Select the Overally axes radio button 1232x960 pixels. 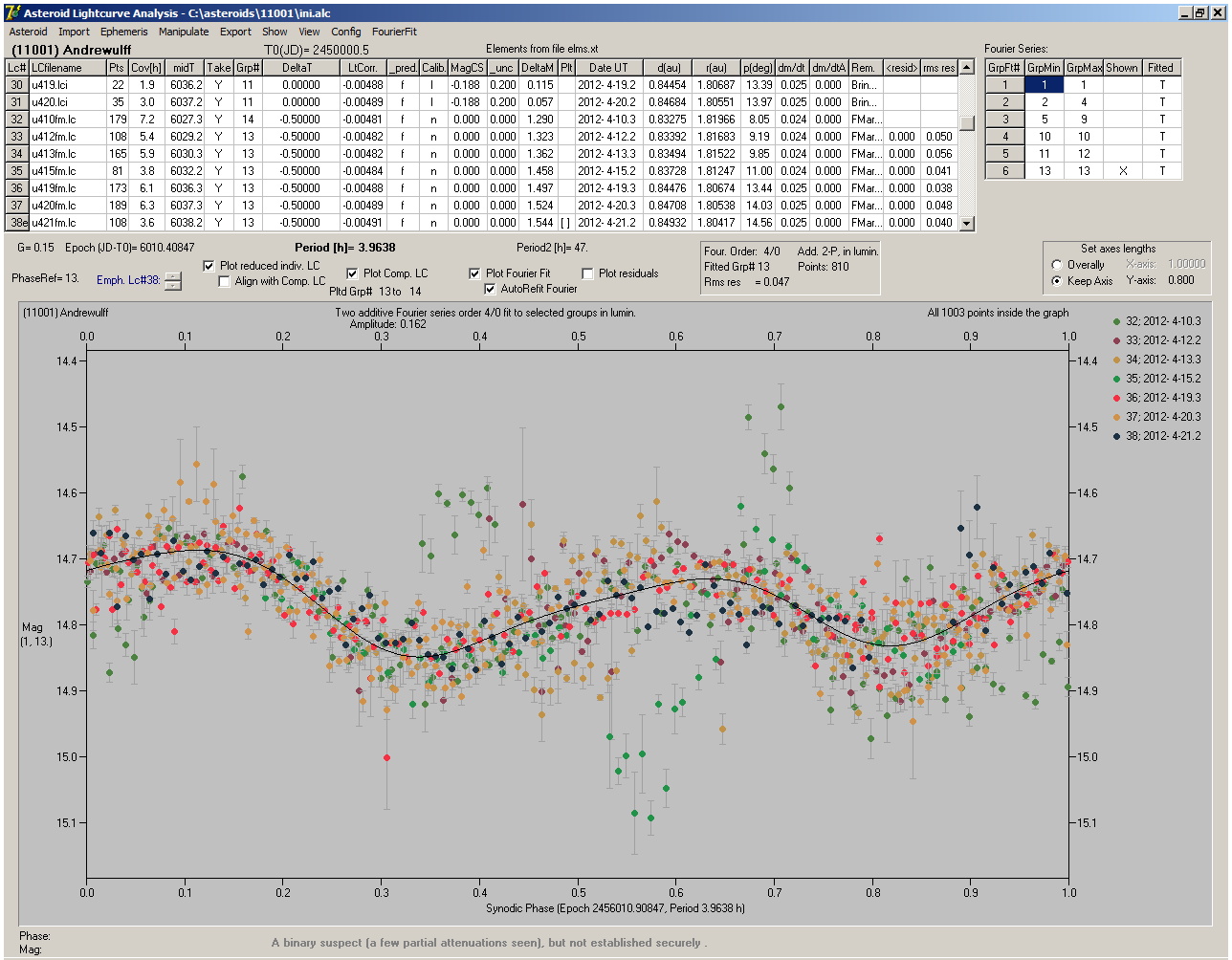coord(1057,265)
